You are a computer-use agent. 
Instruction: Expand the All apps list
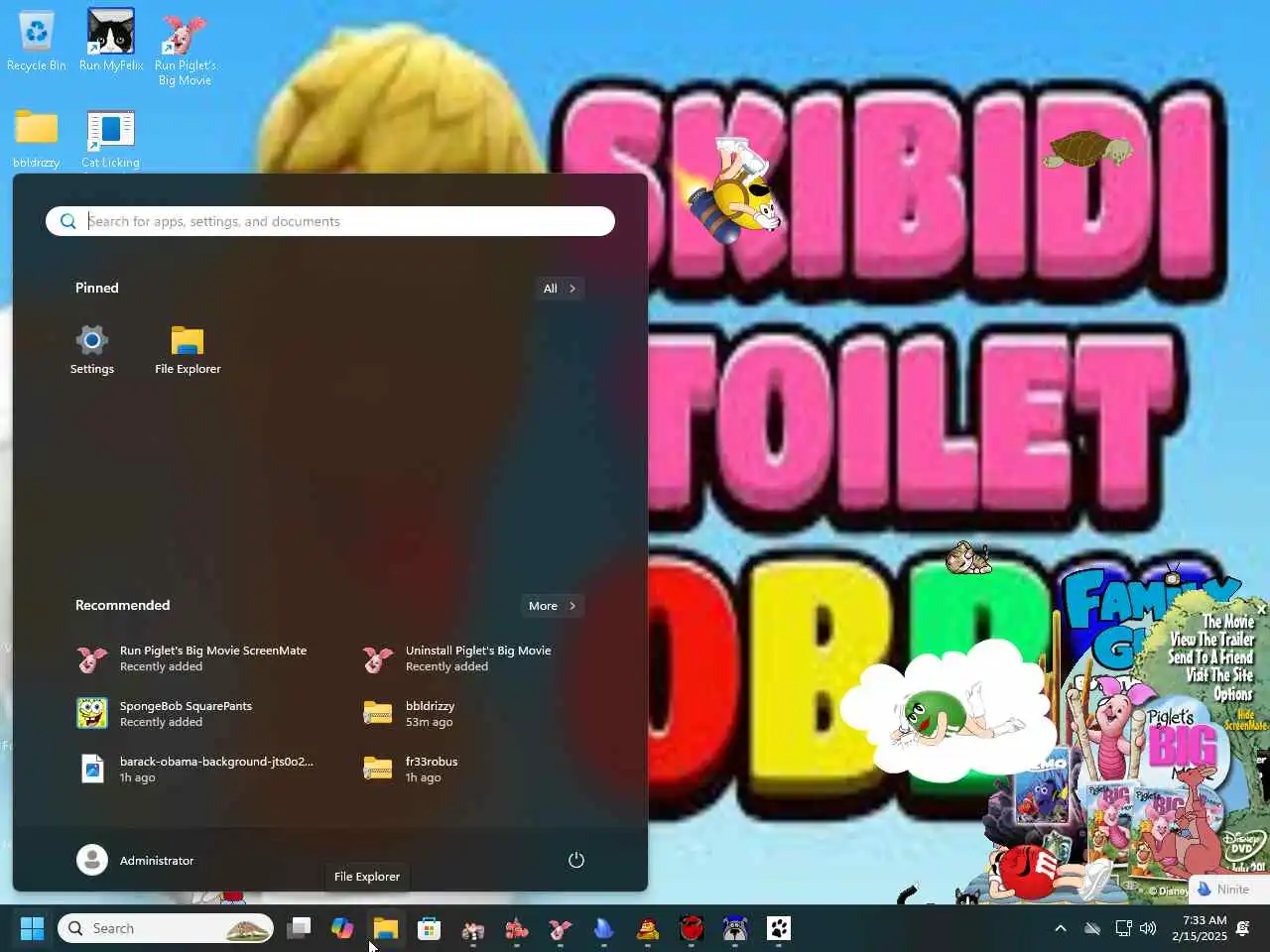[560, 289]
